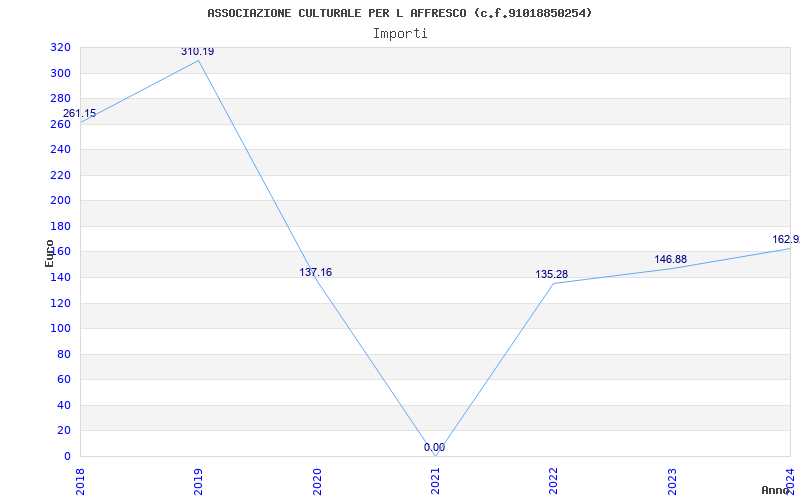
Task: Click the 261.15 data label
Action: point(79,113)
